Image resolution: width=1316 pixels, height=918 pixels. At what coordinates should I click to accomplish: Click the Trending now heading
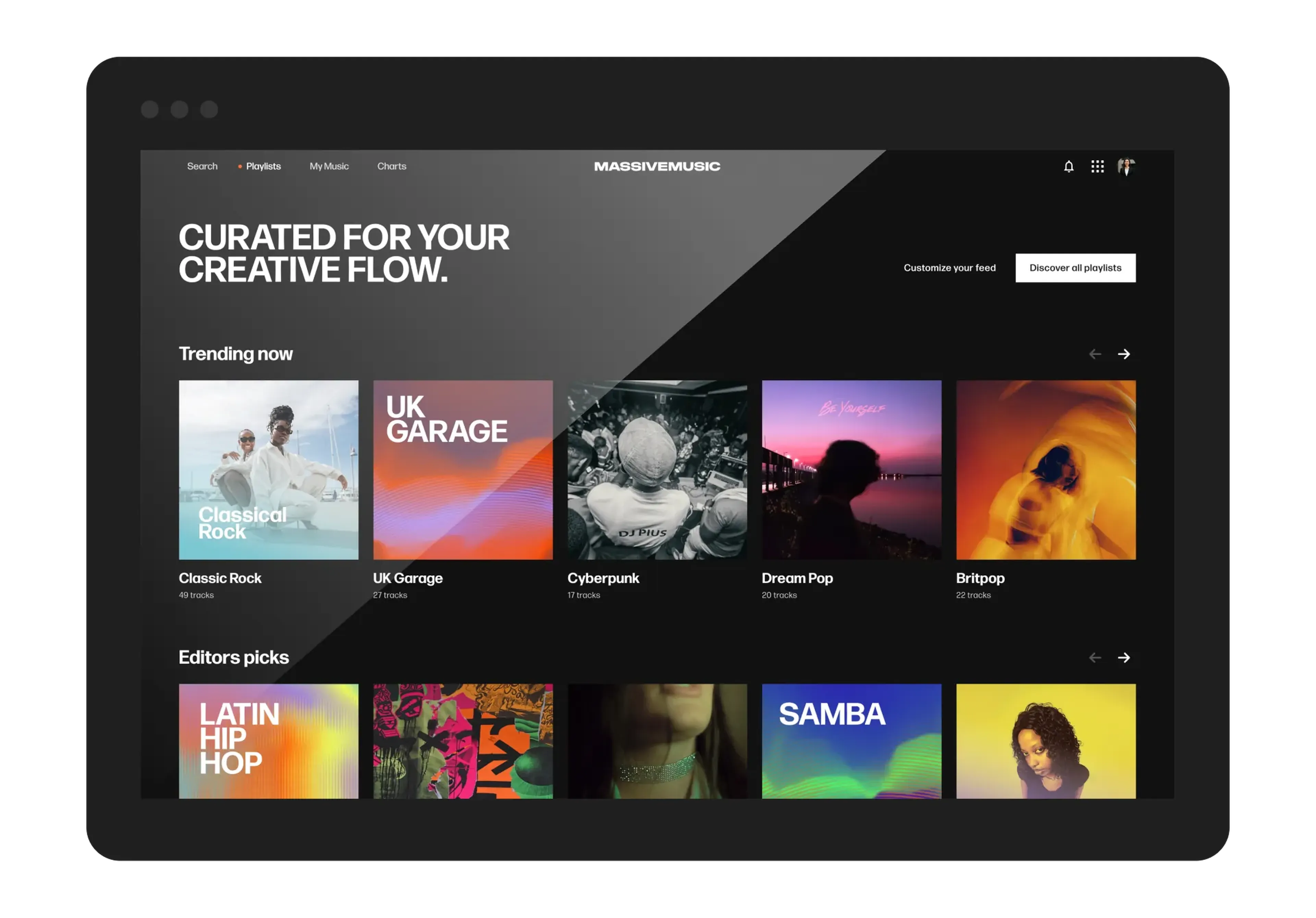(235, 354)
